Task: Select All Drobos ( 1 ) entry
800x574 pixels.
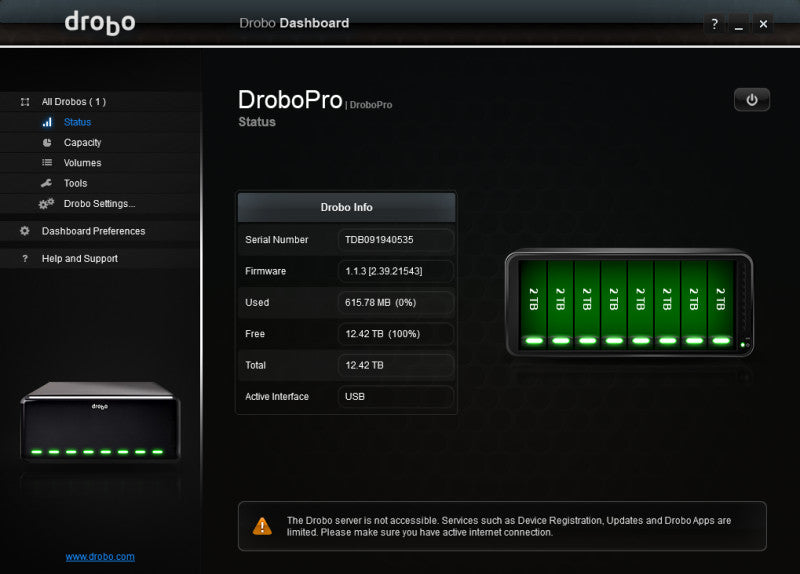Action: pyautogui.click(x=74, y=102)
